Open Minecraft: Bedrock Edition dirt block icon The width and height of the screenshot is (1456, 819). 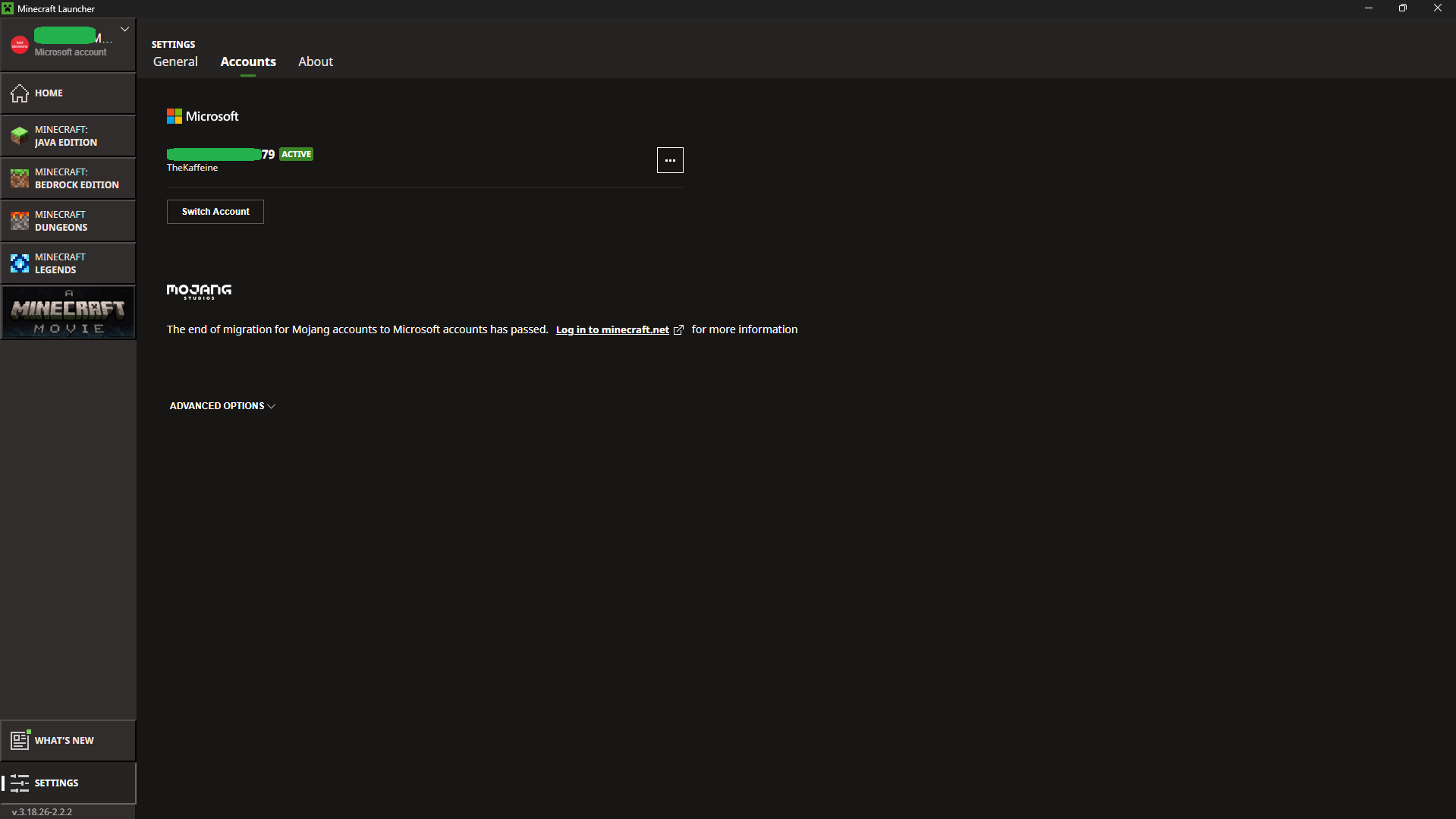(x=20, y=178)
